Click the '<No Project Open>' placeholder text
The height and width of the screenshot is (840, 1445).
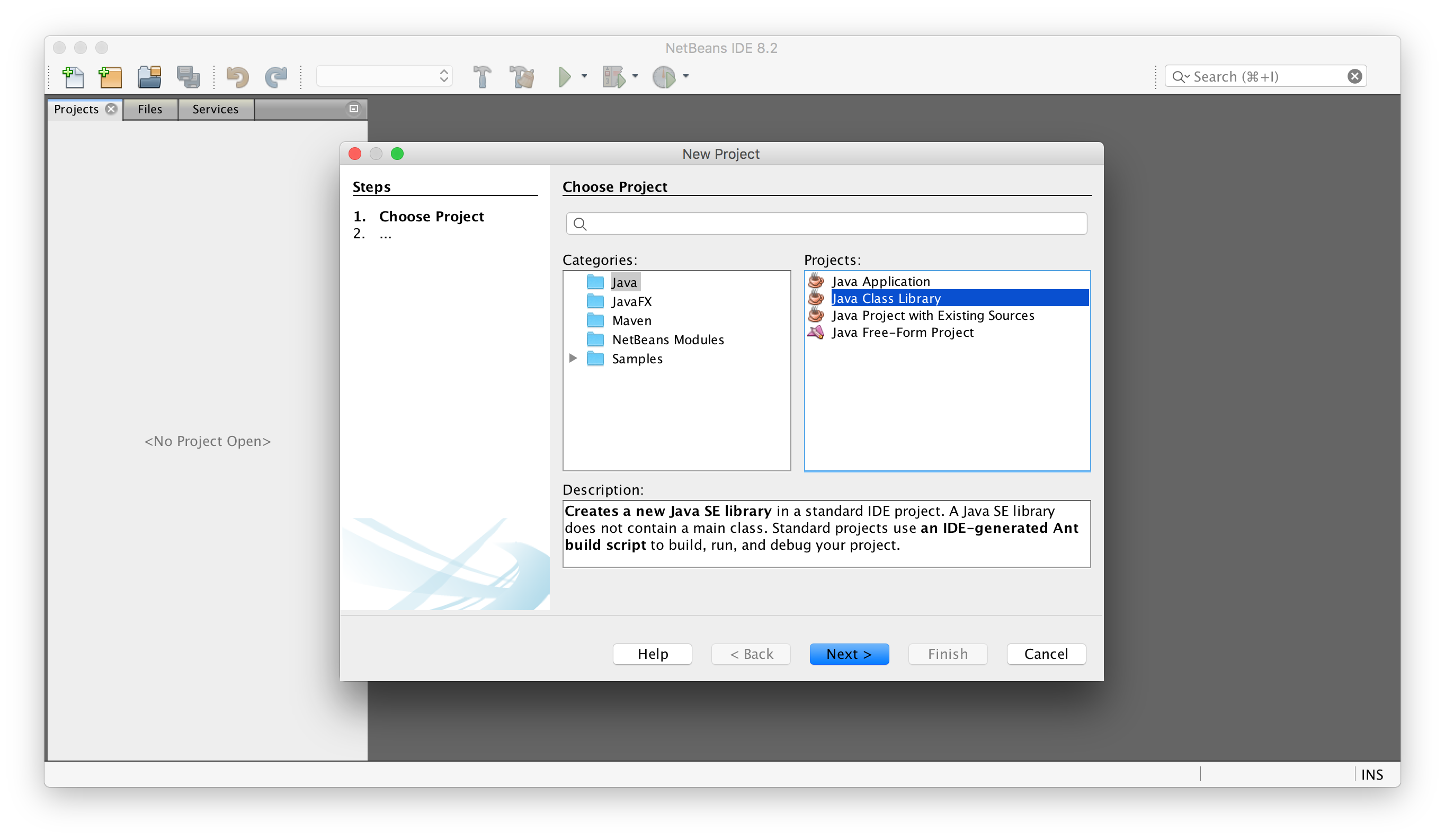[208, 441]
